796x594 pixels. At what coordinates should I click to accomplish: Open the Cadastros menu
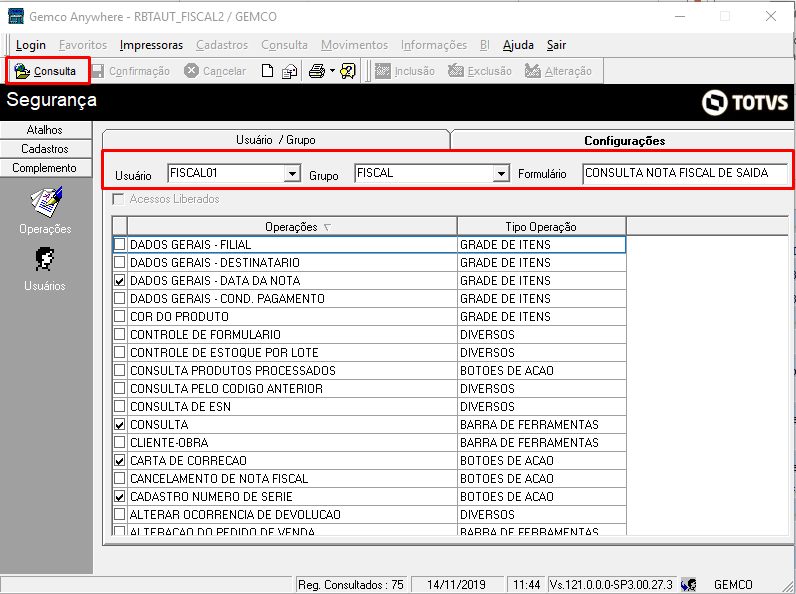(x=222, y=45)
